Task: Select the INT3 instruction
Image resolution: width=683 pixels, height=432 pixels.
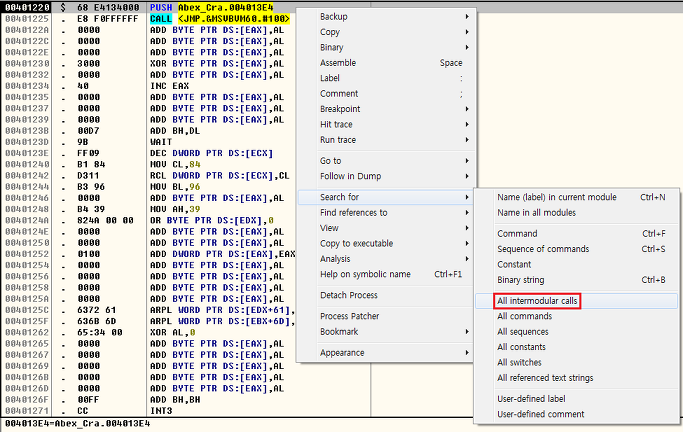Action: coord(161,411)
